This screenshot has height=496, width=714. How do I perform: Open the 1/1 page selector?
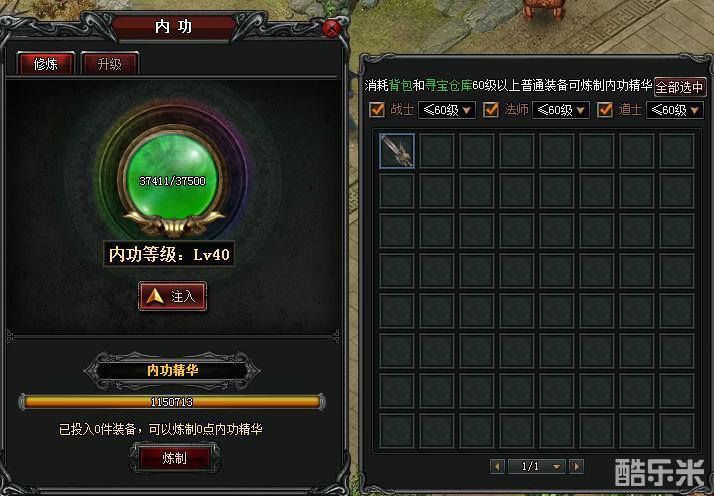pos(537,466)
